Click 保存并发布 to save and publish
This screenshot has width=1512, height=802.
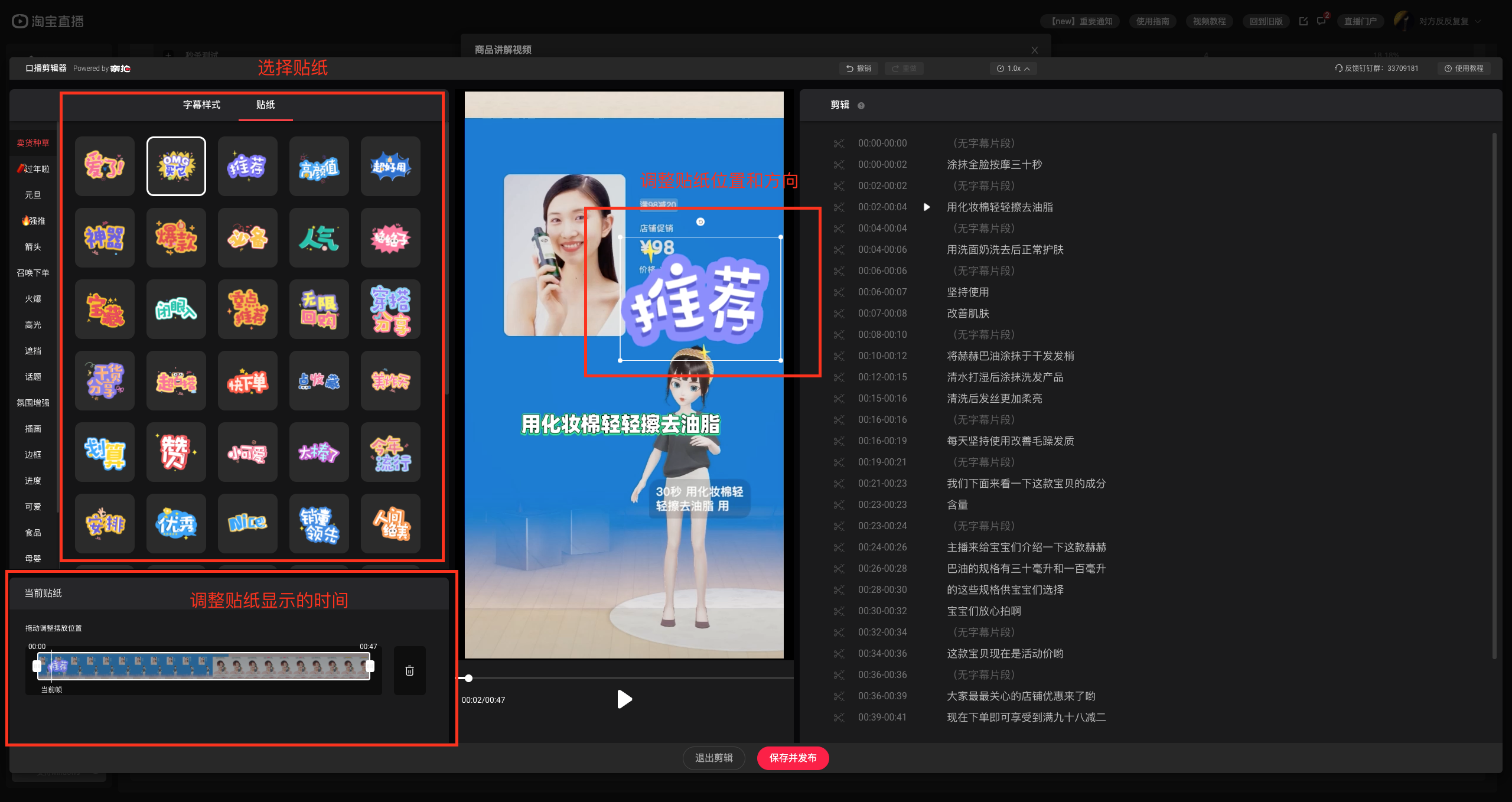(x=793, y=758)
